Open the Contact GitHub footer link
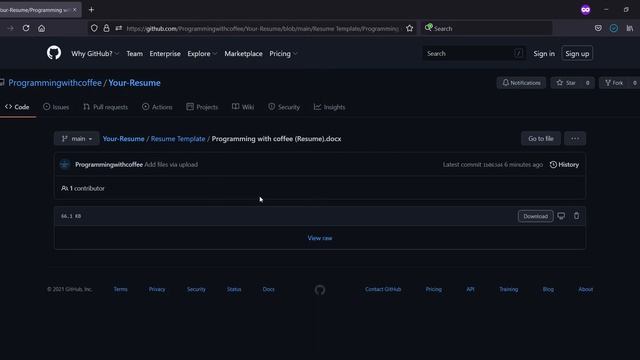Viewport: 640px width, 360px height. [383, 289]
